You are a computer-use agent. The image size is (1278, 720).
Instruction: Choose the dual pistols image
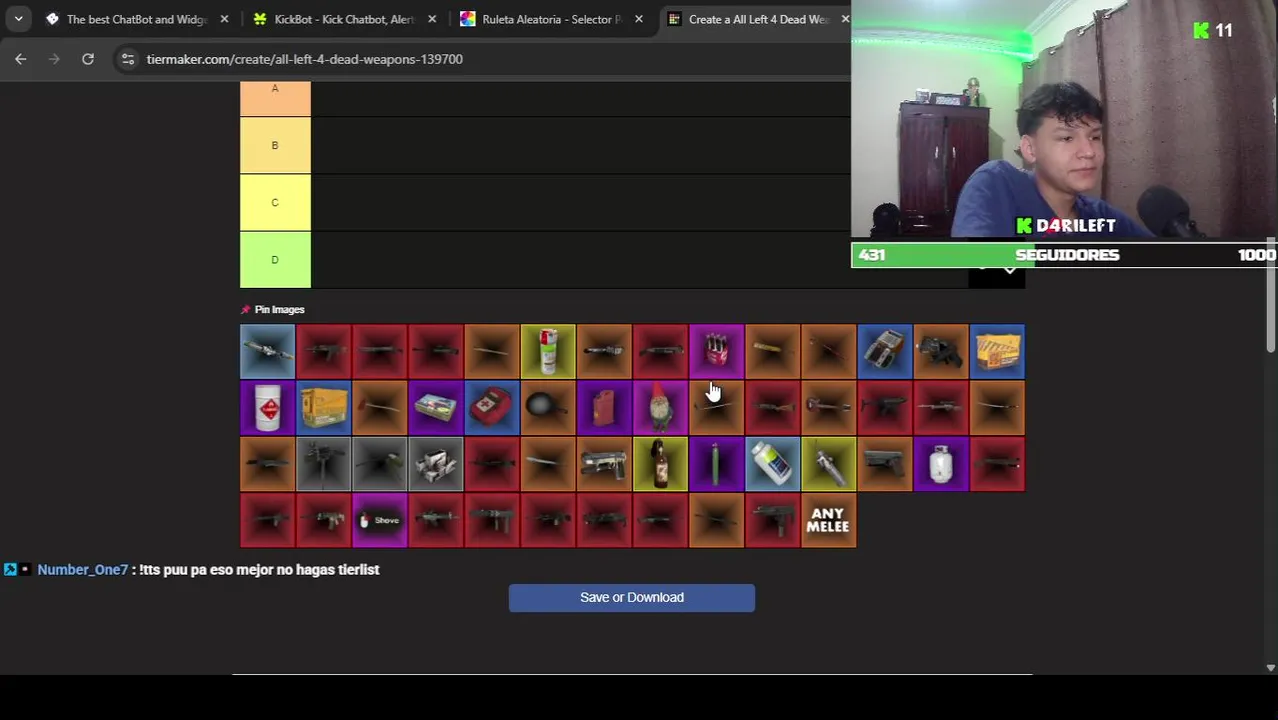[604, 464]
